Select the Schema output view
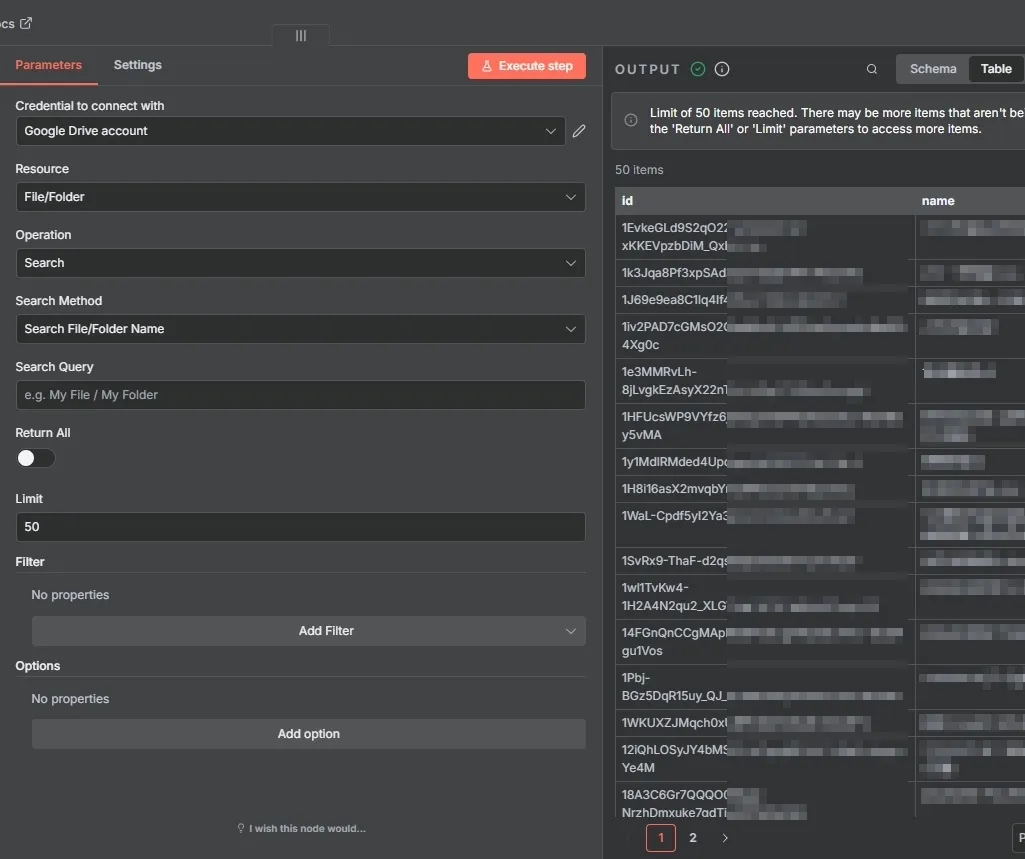This screenshot has height=859, width=1025. [933, 69]
